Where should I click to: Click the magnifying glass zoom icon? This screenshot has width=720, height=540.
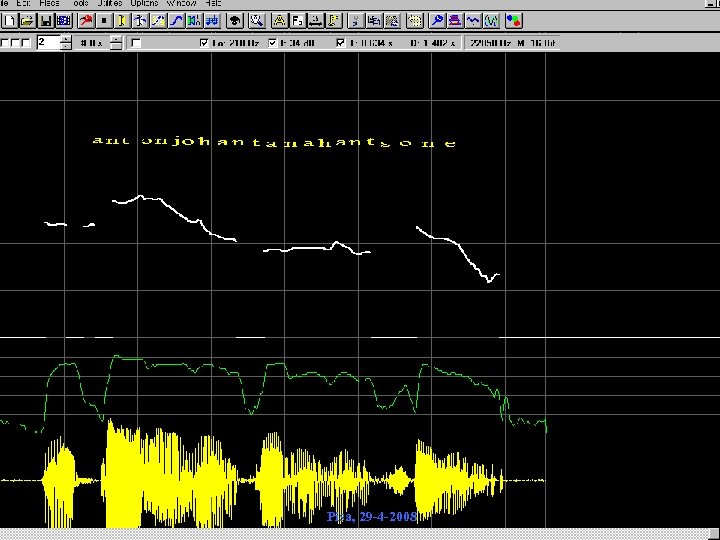(x=257, y=21)
